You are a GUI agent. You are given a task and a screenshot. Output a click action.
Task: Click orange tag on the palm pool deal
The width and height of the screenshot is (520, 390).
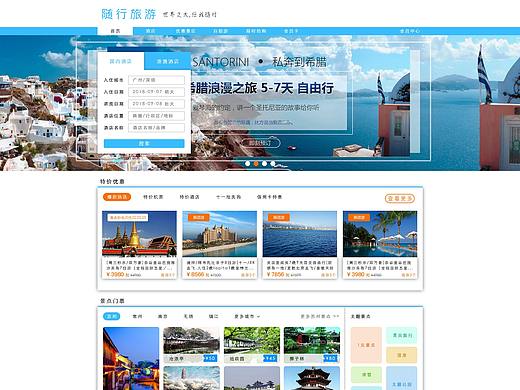359,217
